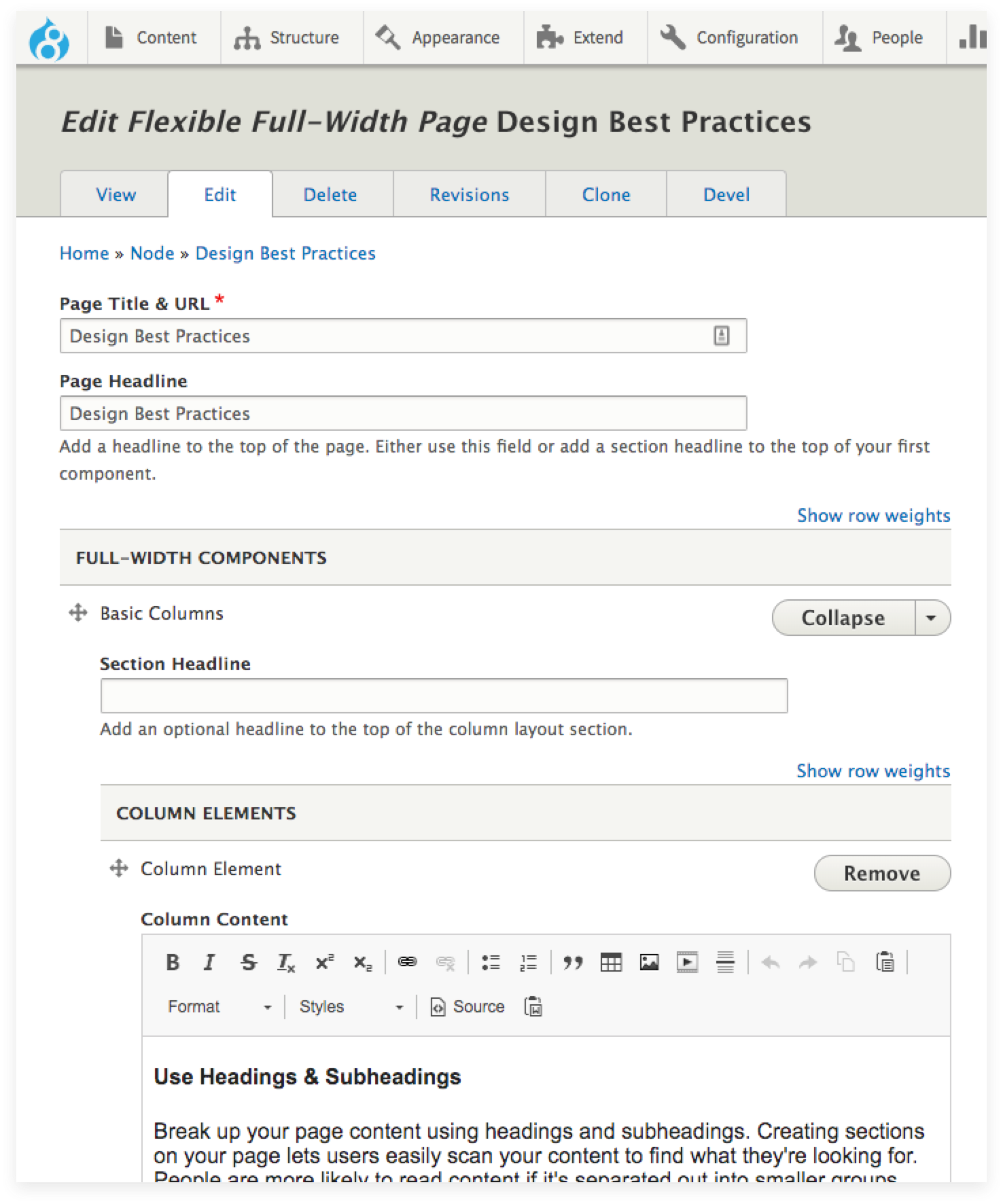Toggle bold formatting in Column Content editor

click(x=173, y=962)
